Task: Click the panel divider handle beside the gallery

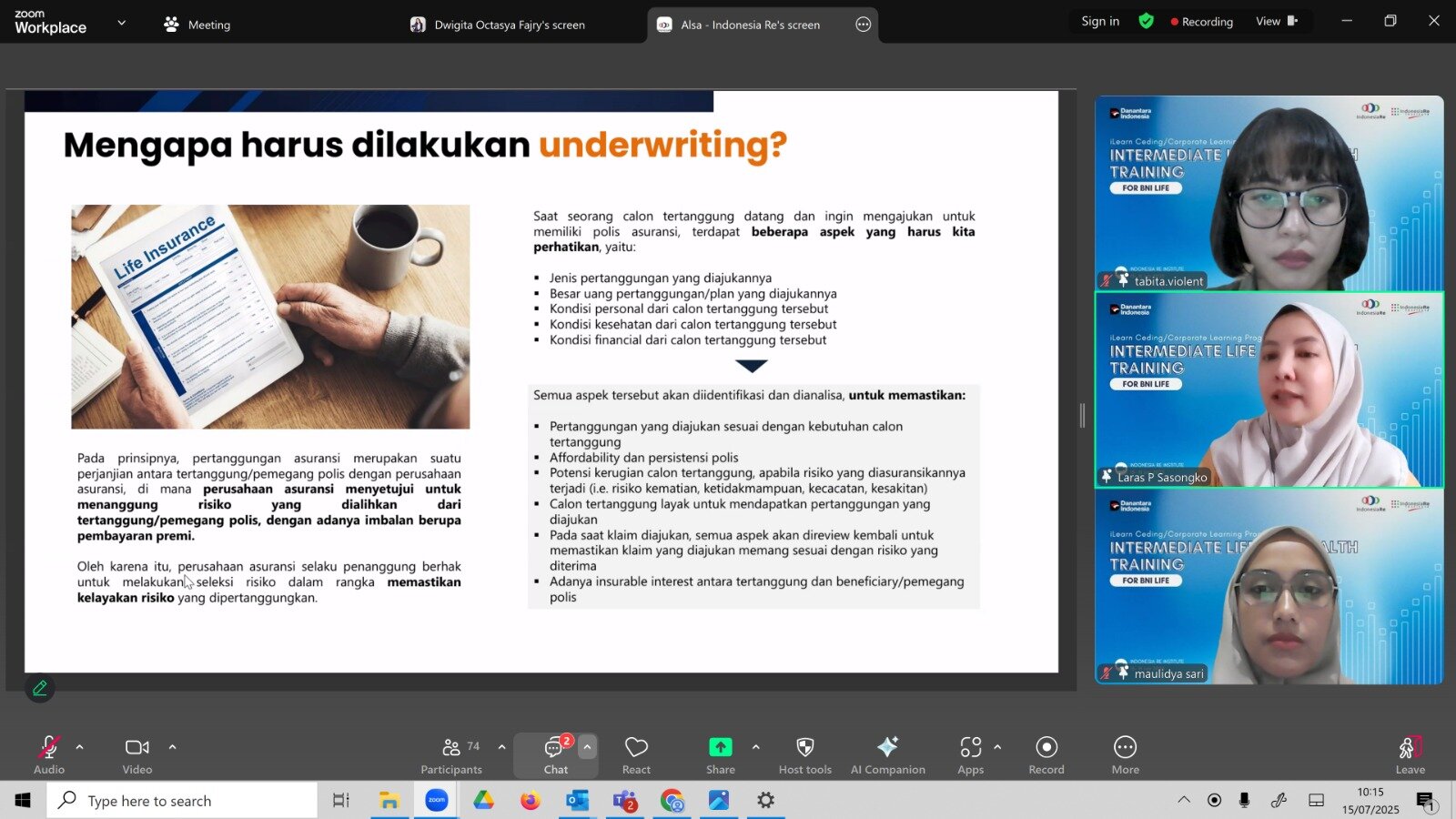Action: click(x=1082, y=416)
